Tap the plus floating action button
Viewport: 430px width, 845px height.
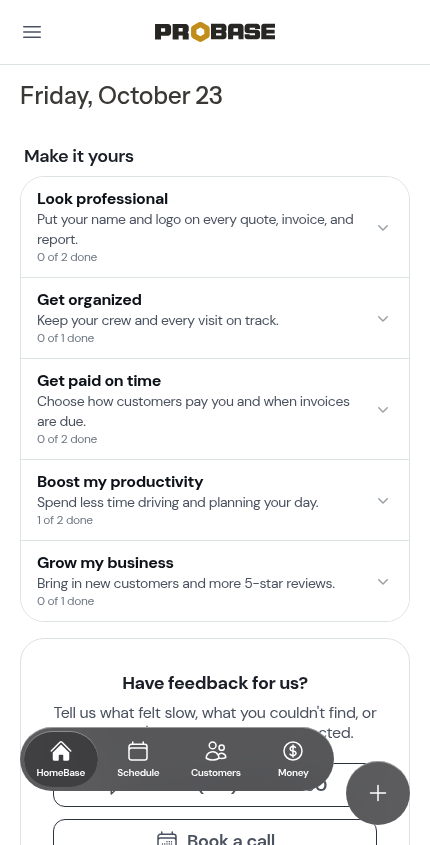pyautogui.click(x=378, y=793)
